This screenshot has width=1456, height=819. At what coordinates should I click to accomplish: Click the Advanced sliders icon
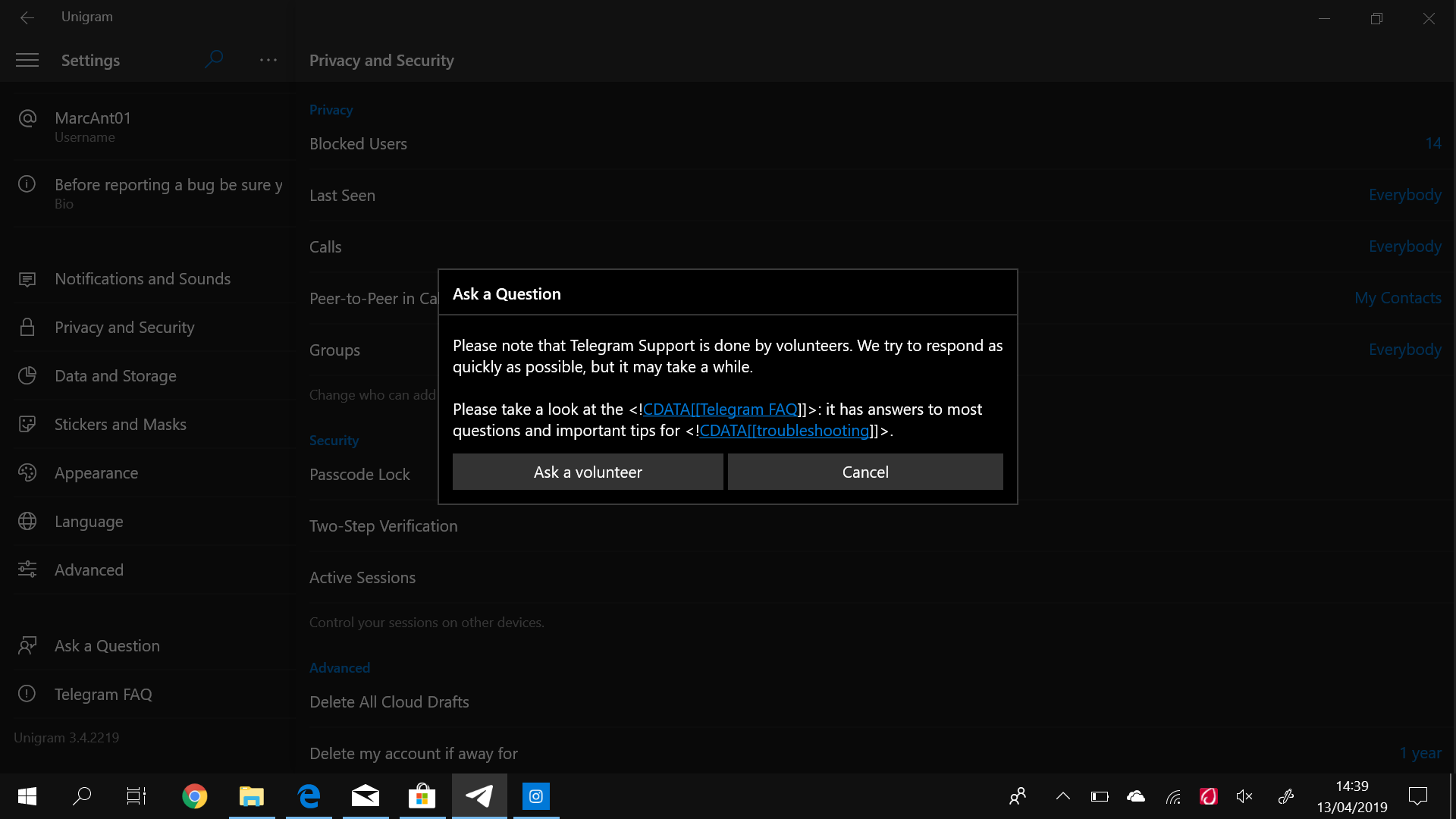27,570
